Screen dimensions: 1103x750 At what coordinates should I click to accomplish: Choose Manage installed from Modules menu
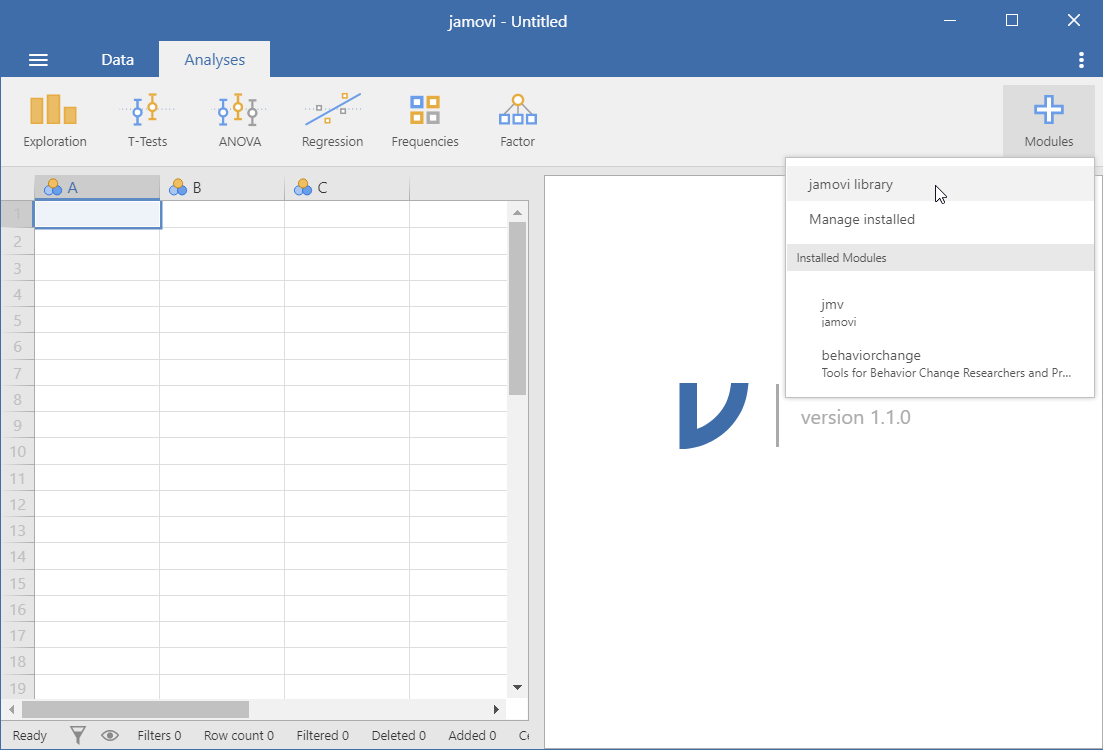coord(940,220)
